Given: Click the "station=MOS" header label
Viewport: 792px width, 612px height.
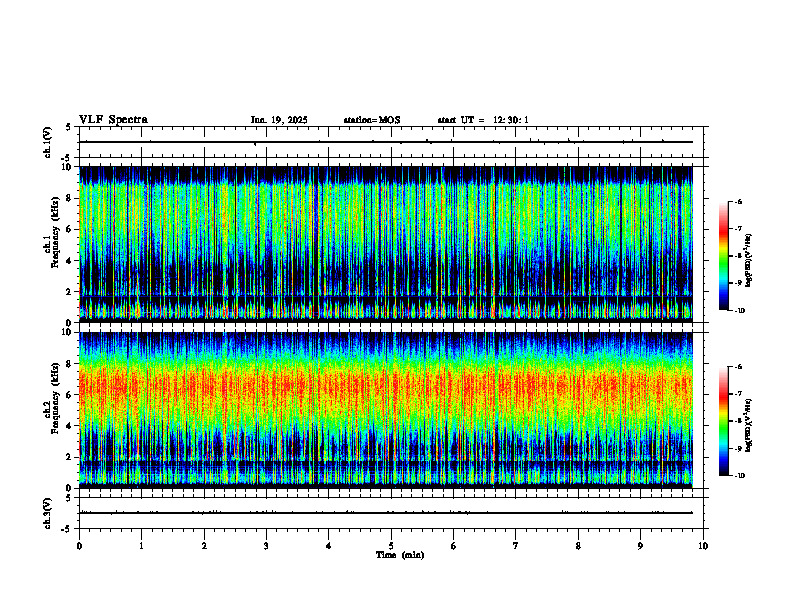Looking at the screenshot, I should pos(372,120).
